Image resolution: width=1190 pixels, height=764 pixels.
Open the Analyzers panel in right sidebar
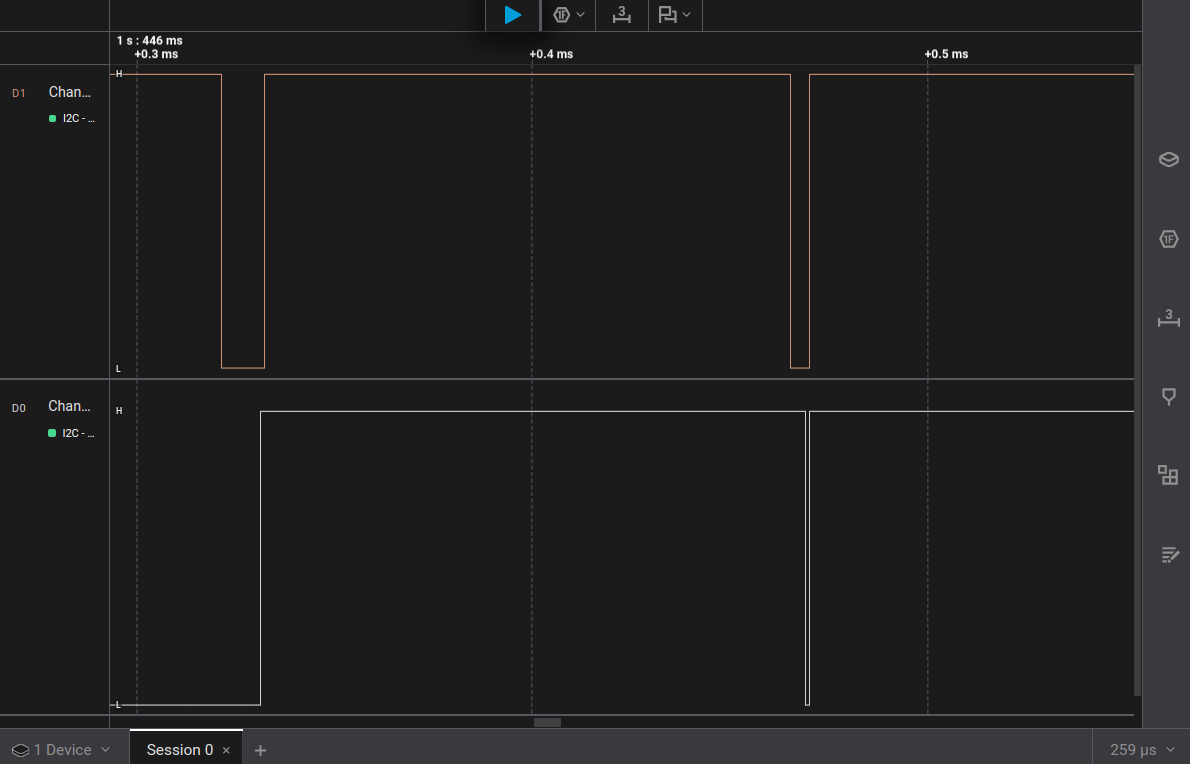[x=1168, y=239]
